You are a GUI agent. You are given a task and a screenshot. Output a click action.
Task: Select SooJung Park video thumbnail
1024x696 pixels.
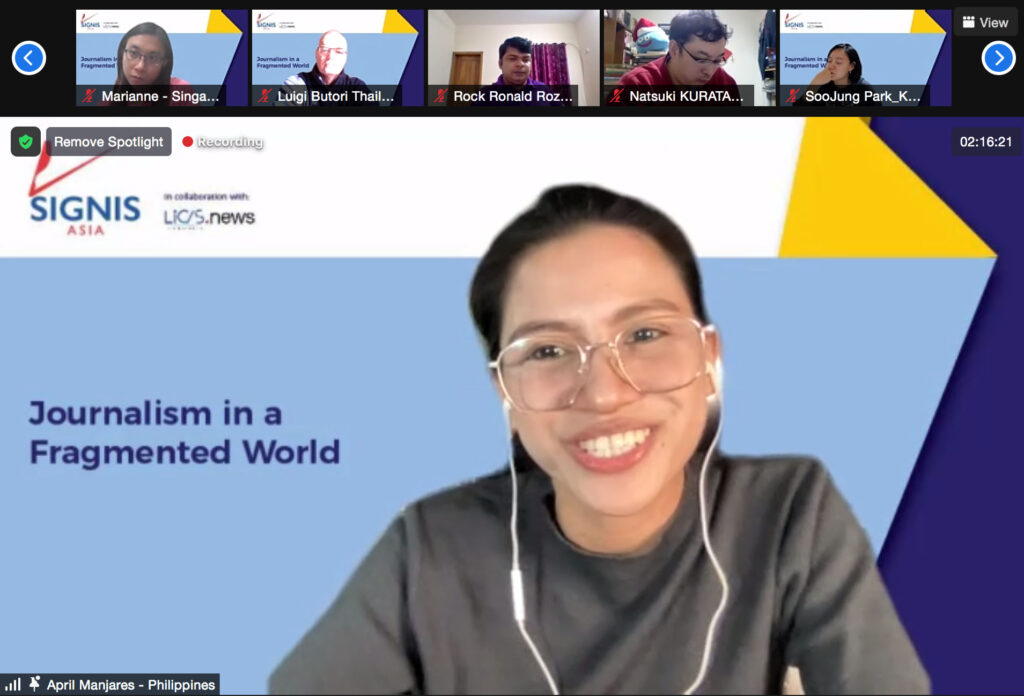865,50
